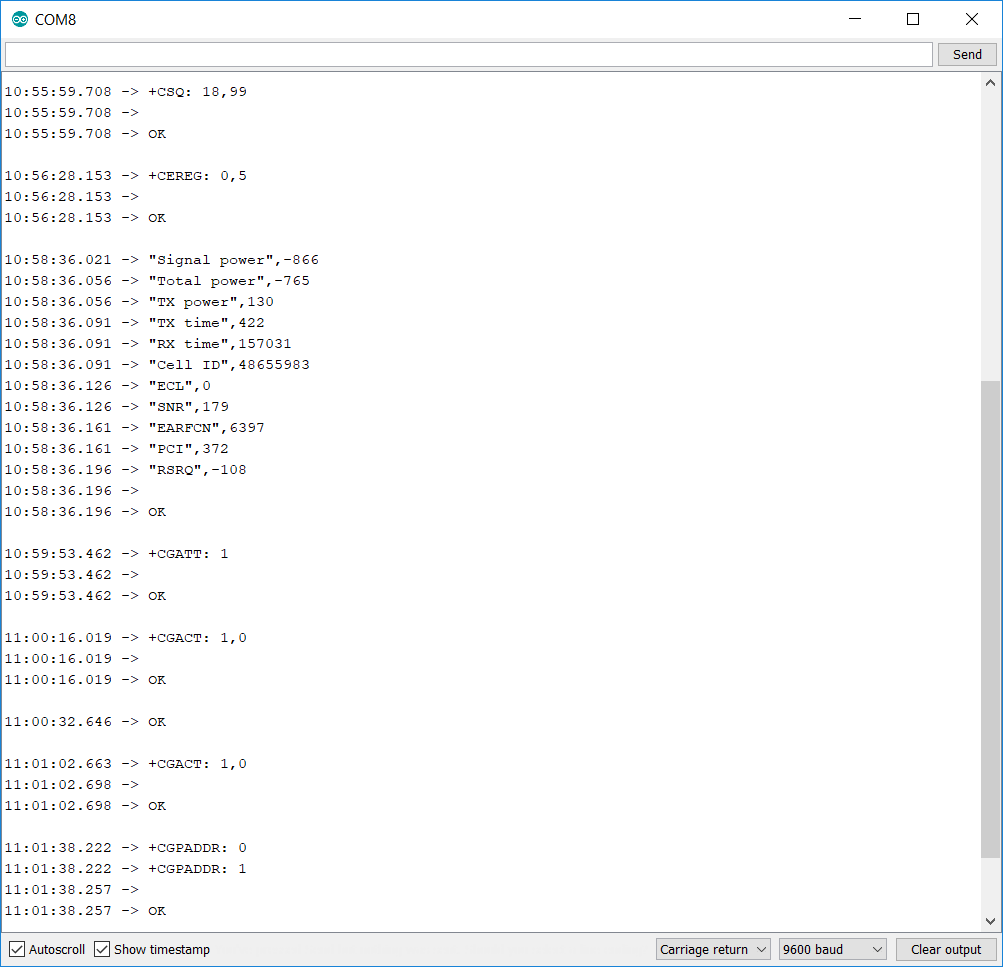Click the '"RSRQ",-108' line
This screenshot has height=967, width=1003.
coord(125,470)
